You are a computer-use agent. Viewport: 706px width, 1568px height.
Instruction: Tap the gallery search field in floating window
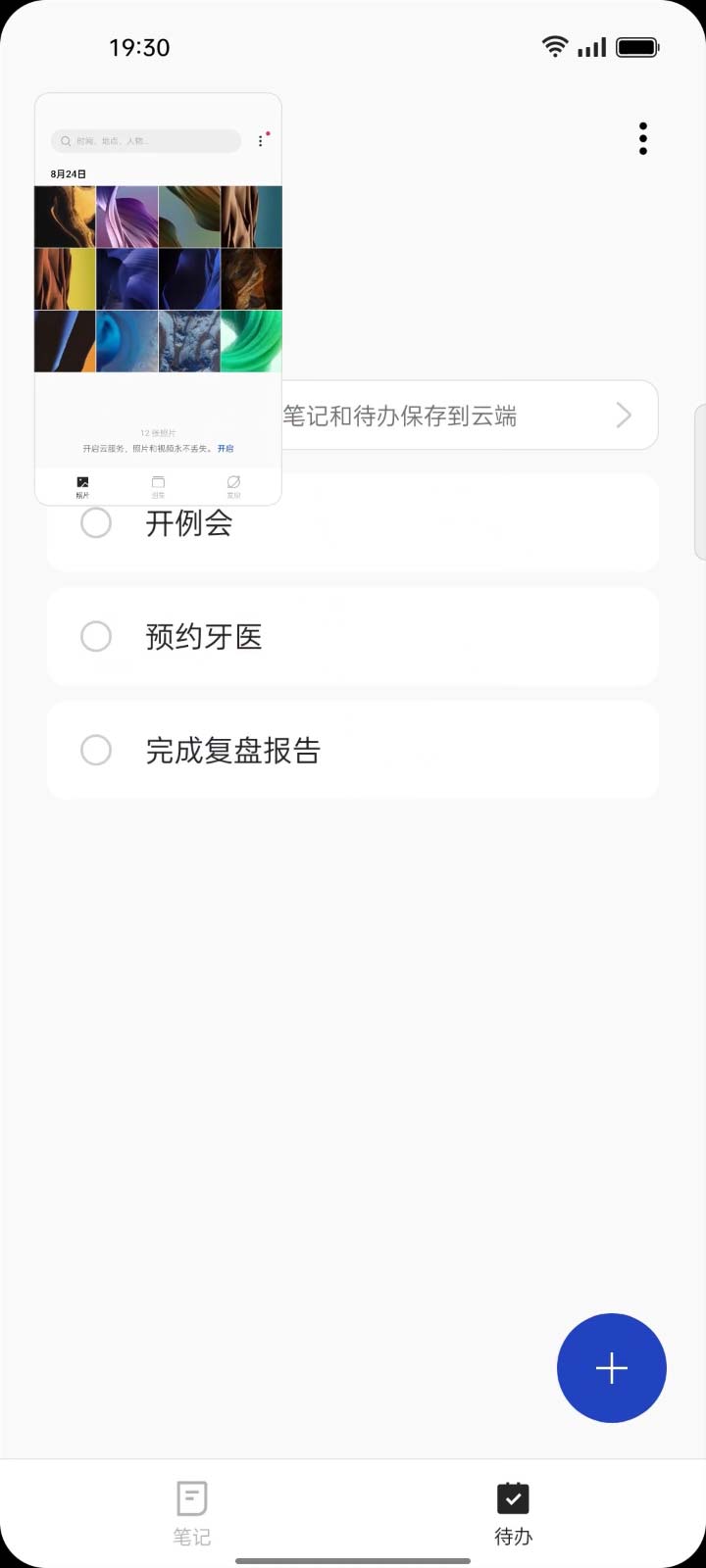[147, 141]
